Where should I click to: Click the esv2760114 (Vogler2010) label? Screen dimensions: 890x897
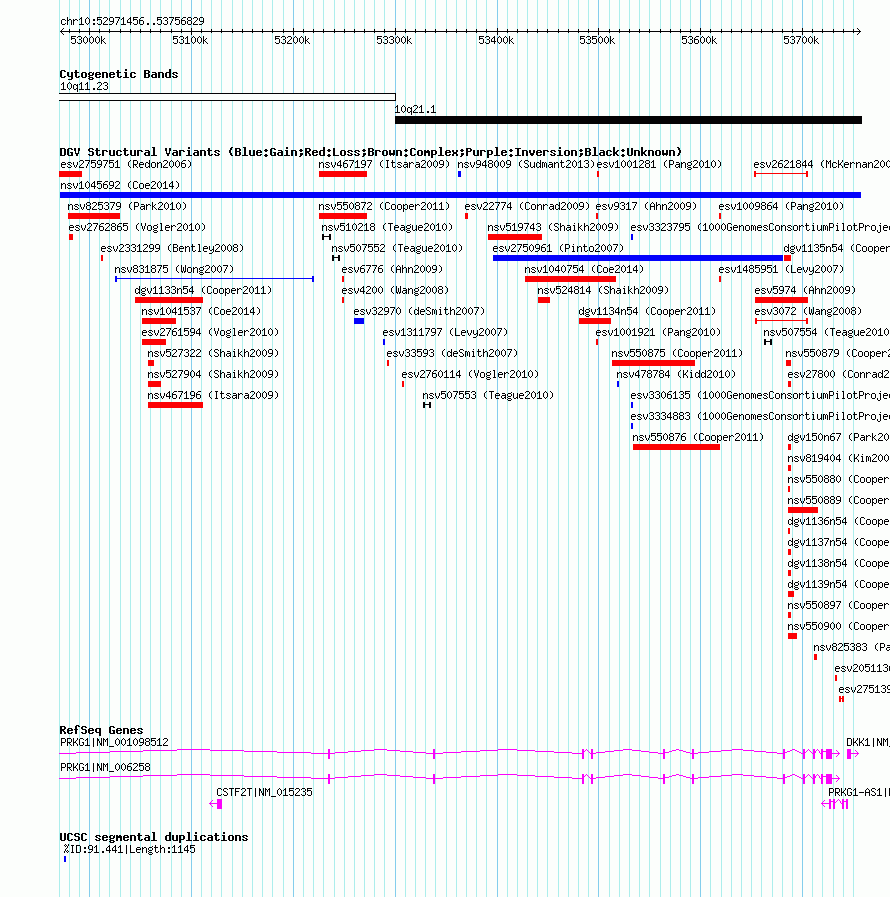pyautogui.click(x=470, y=374)
